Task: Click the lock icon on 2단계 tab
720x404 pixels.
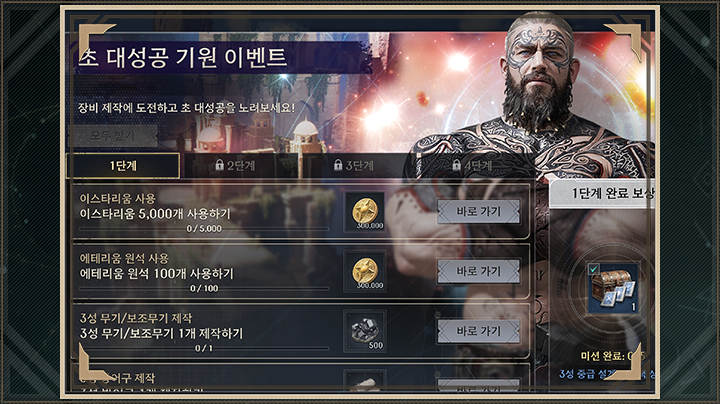Action: [219, 165]
